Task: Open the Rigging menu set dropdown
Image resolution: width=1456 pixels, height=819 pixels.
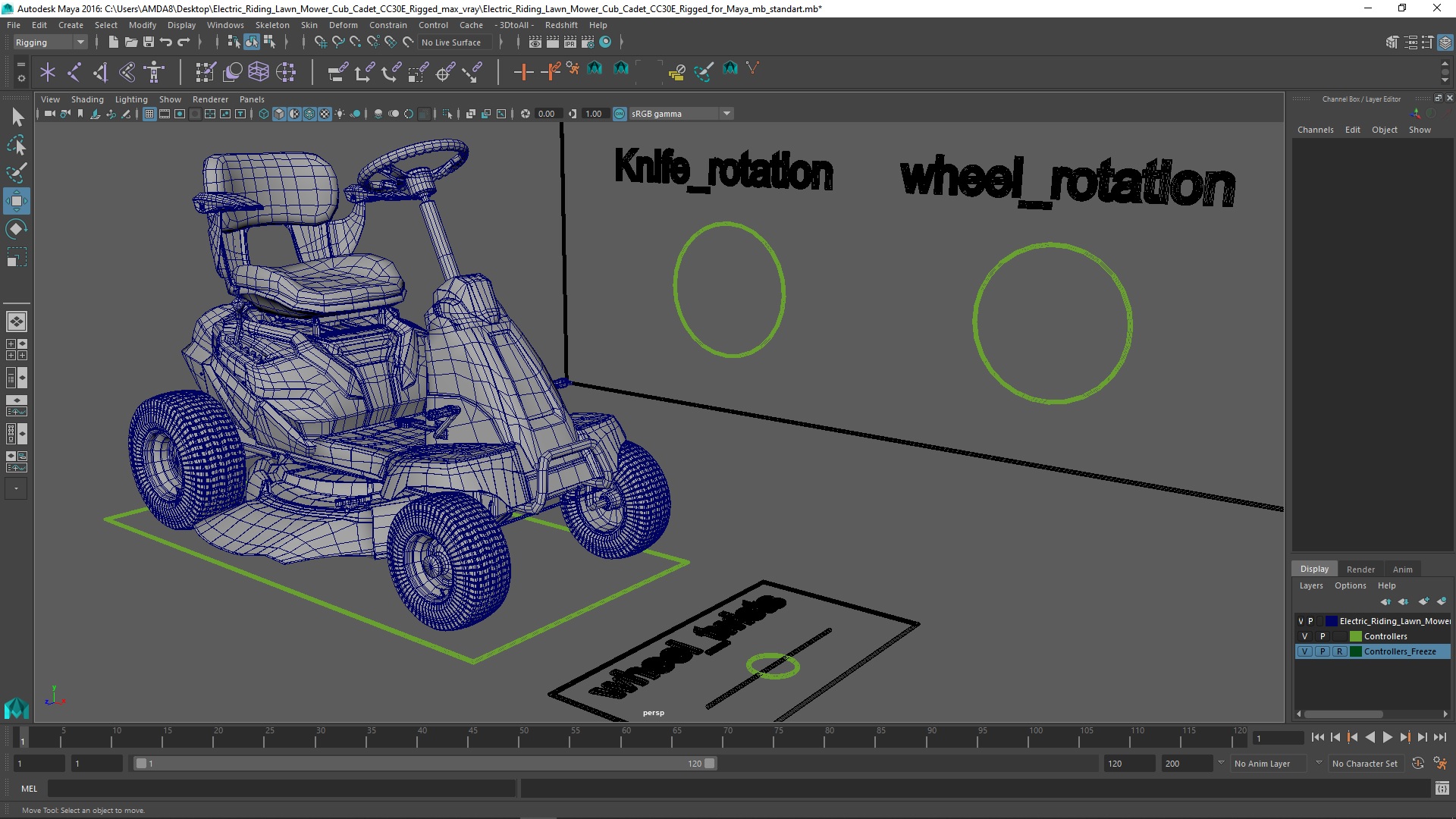Action: click(x=50, y=42)
